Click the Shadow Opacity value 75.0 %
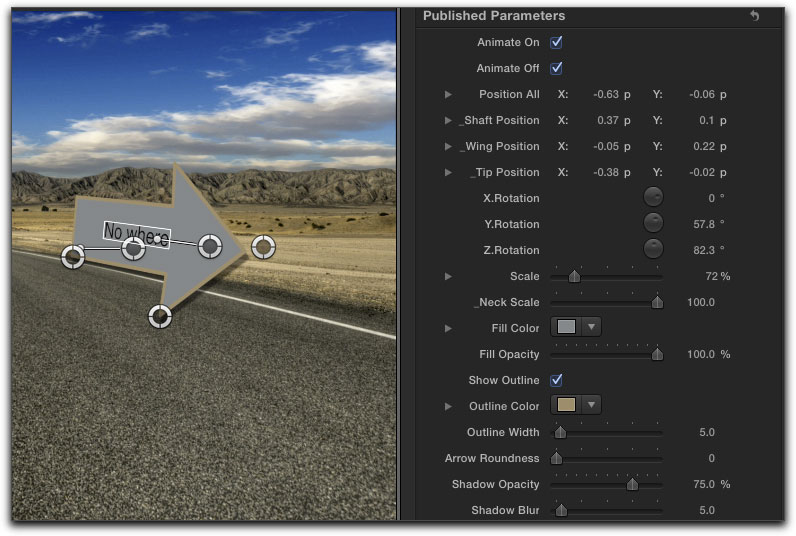Viewport: 796px width, 536px height. click(x=712, y=484)
